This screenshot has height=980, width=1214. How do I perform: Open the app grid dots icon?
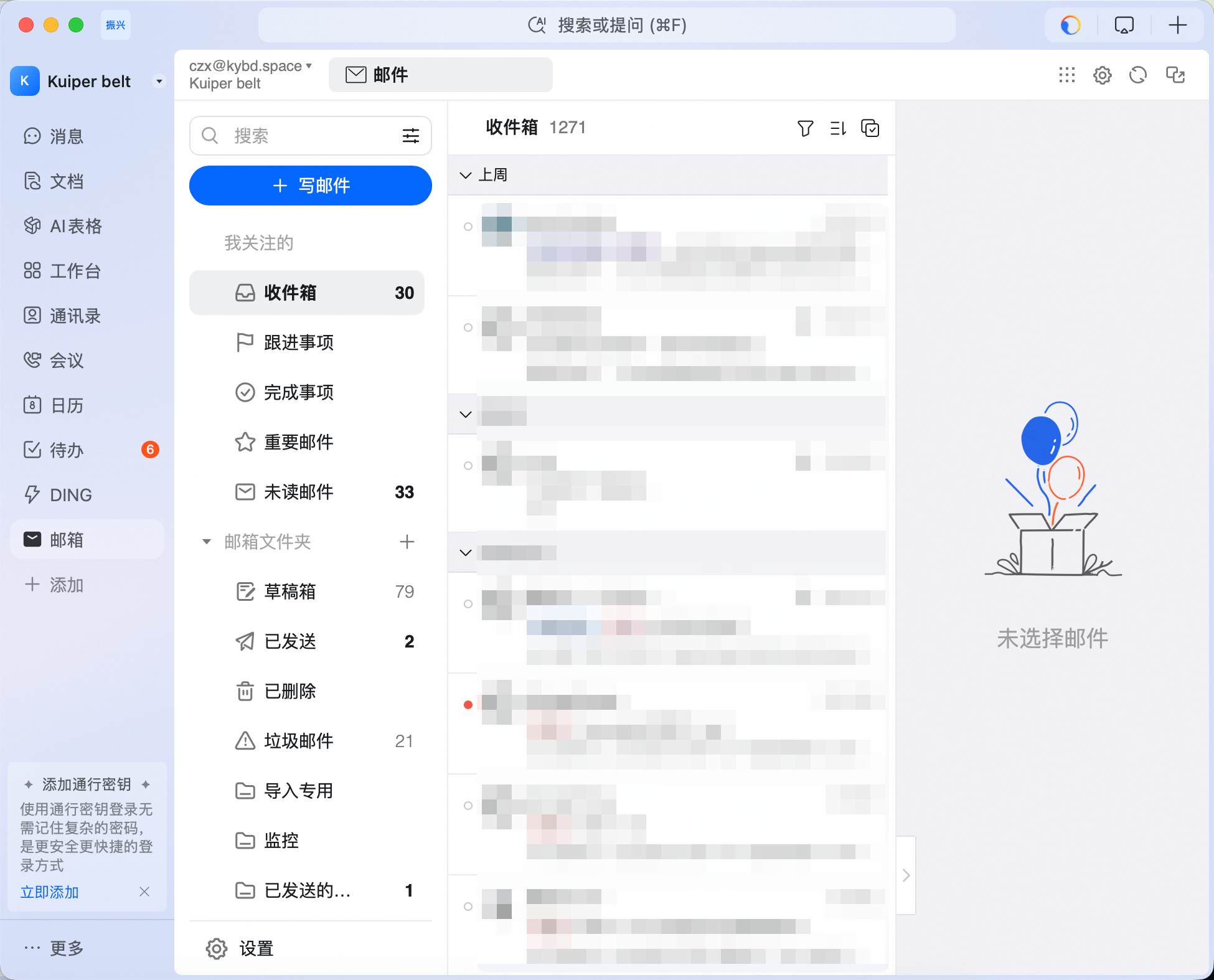pos(1067,75)
